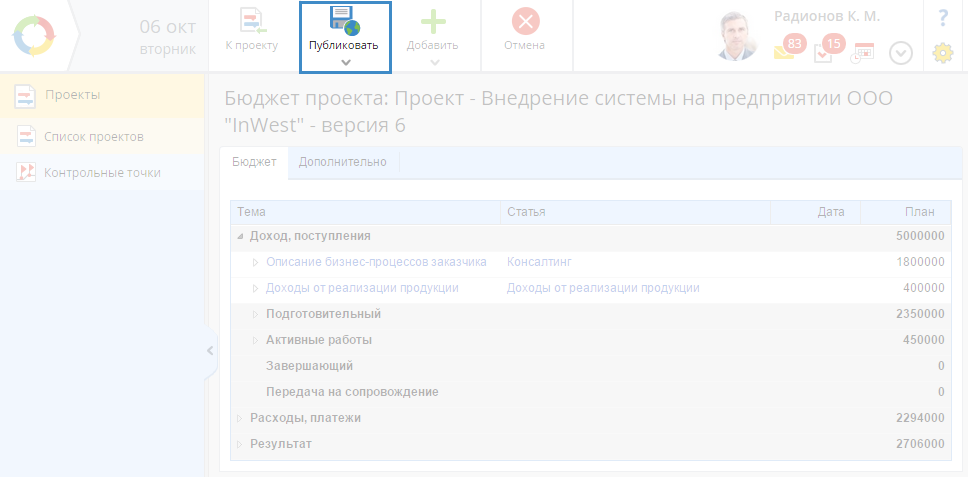Open the calendar icon in header
Screen dimensions: 968x477
[862, 52]
